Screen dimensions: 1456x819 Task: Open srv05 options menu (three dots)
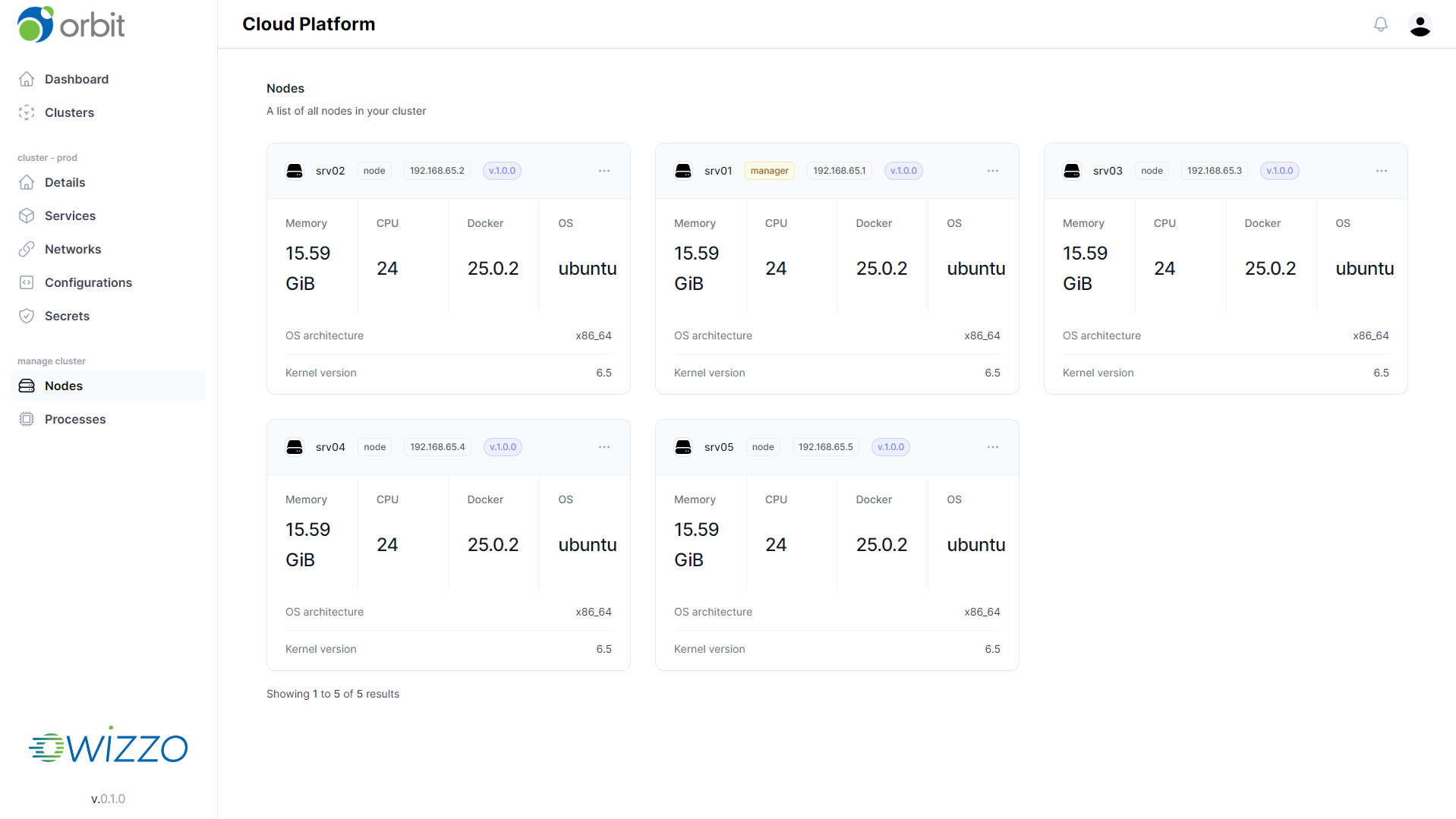click(993, 447)
